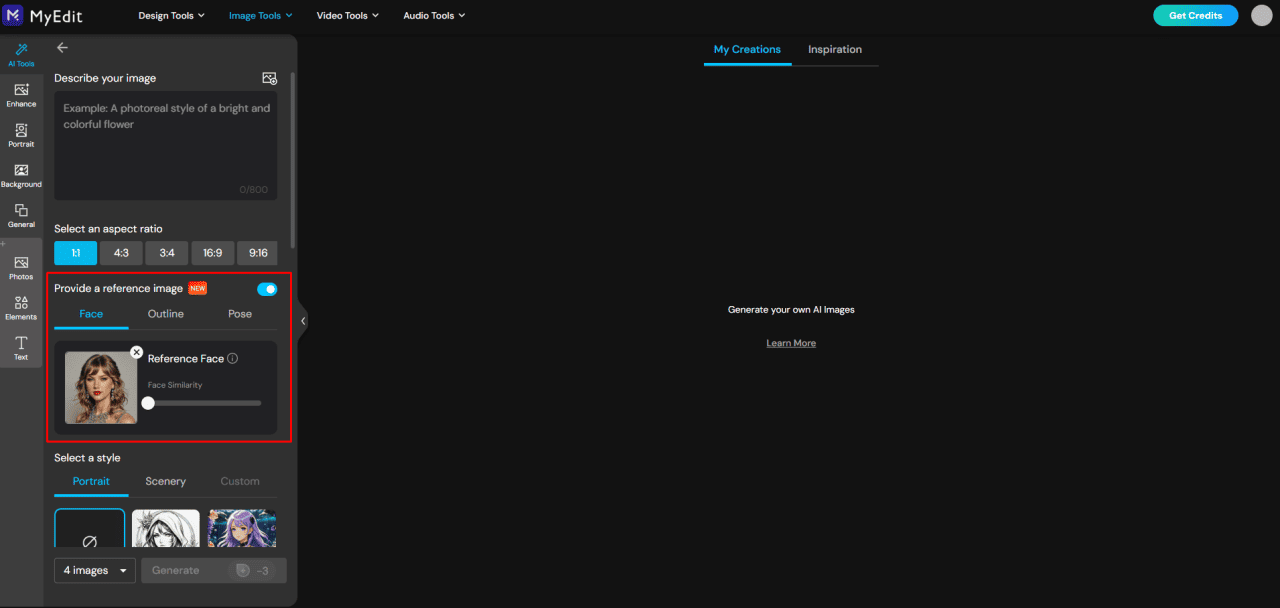Image resolution: width=1280 pixels, height=608 pixels.
Task: Choose the 9:16 aspect ratio
Action: pyautogui.click(x=258, y=253)
